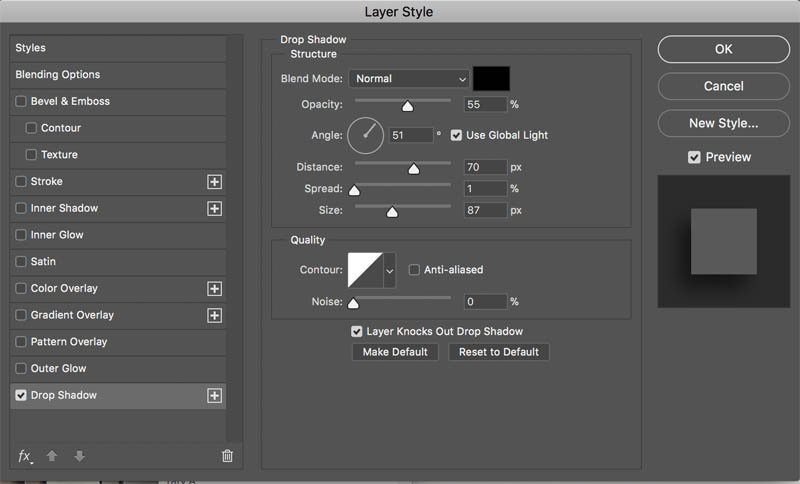800x484 pixels.
Task: Uncheck the Drop Shadow checkbox
Action: [21, 395]
